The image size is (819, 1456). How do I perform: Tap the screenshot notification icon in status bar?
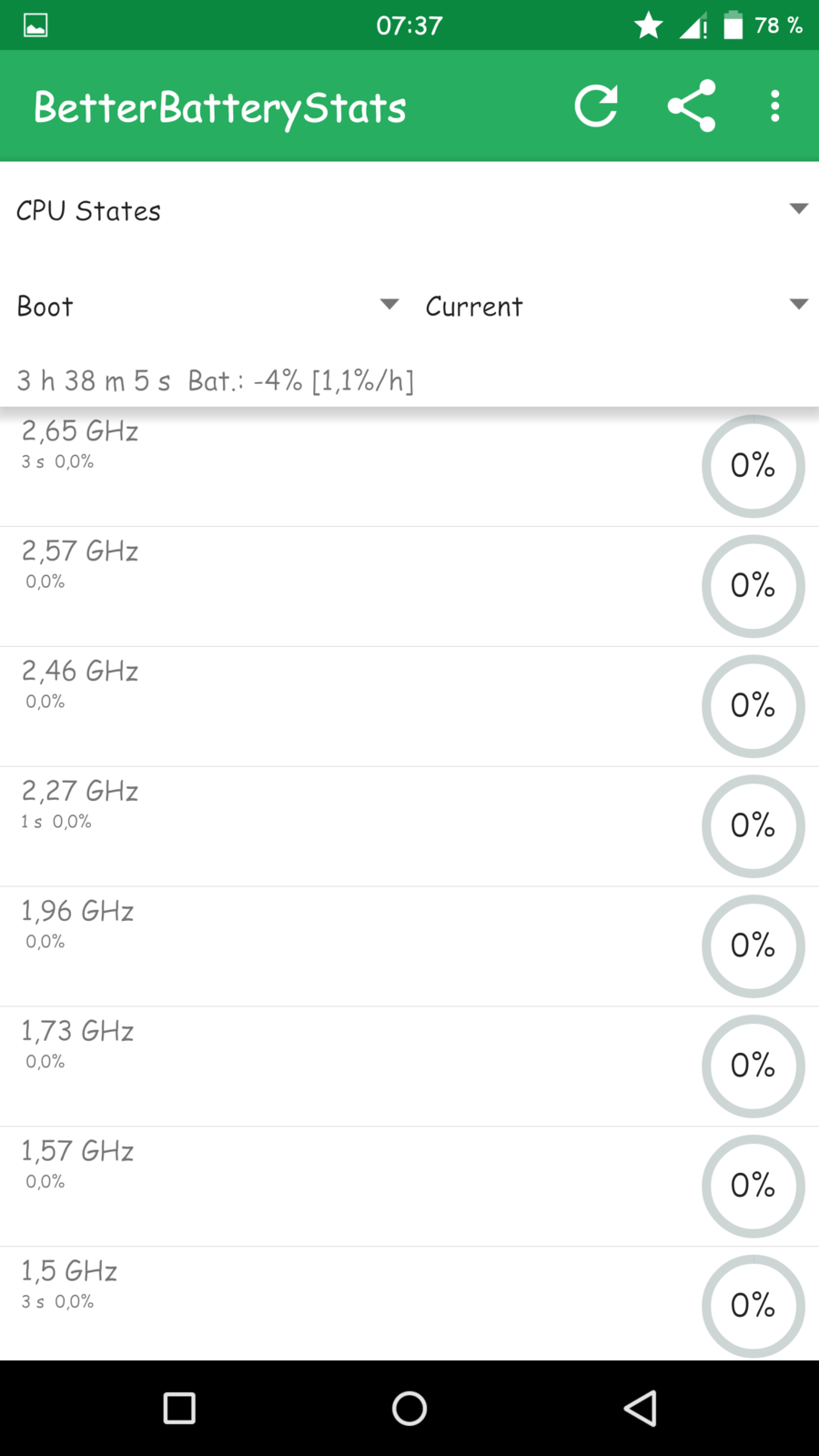35,25
